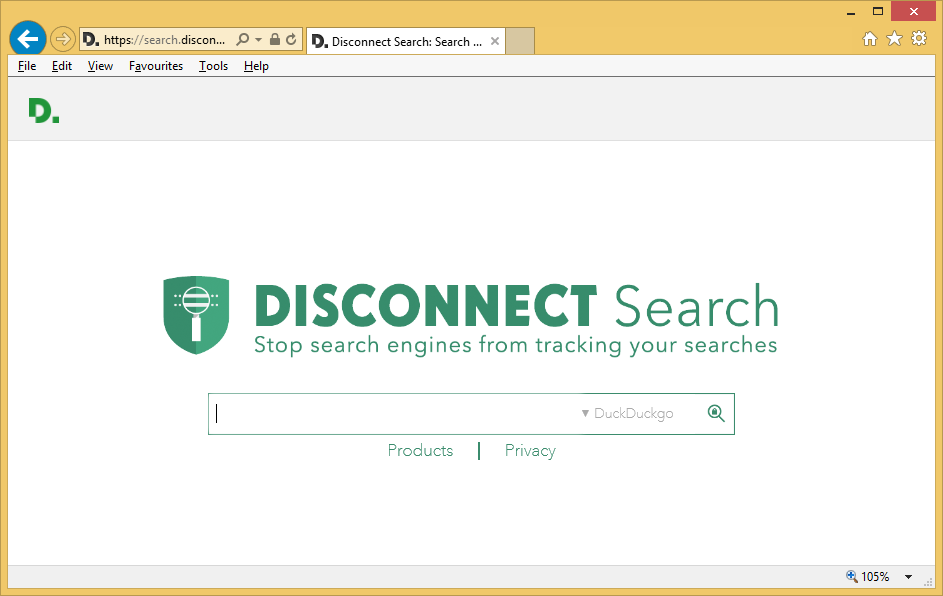
Task: Open the Privacy link
Action: [x=529, y=450]
